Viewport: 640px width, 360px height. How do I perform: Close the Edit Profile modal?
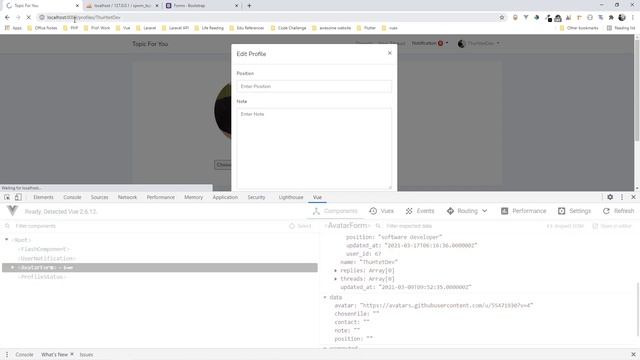[390, 53]
